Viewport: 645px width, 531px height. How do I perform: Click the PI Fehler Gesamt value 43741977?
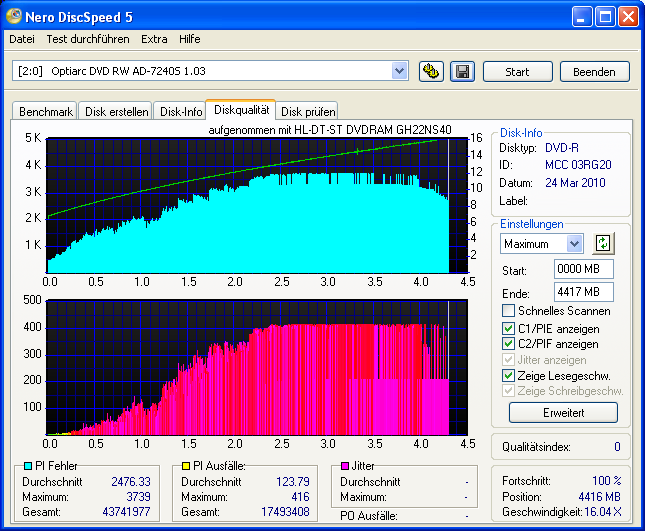pos(126,512)
